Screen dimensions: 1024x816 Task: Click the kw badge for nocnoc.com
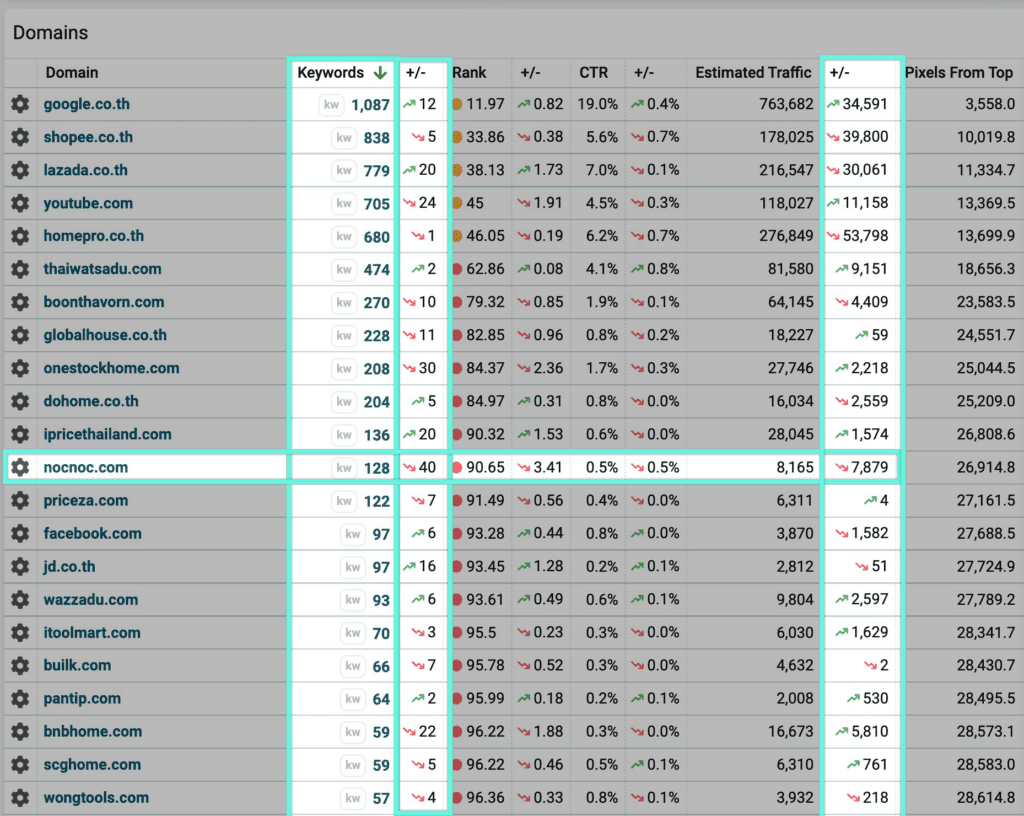point(344,467)
